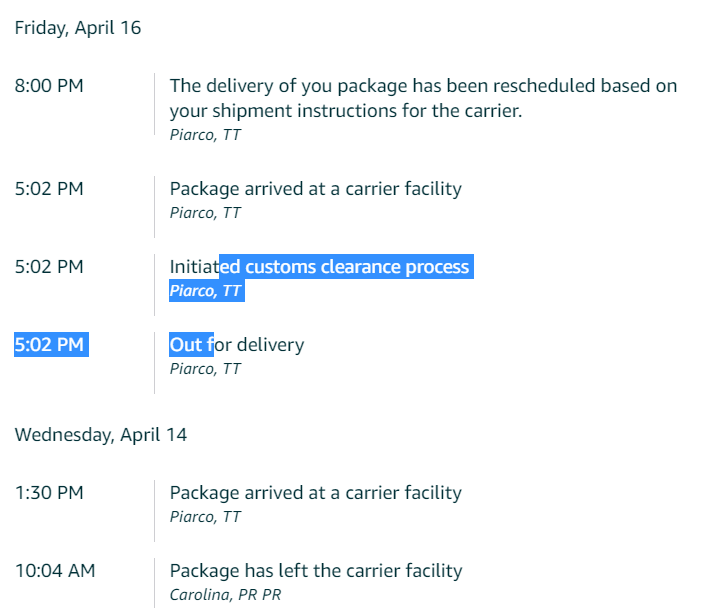Click Friday's 'Package arrived at a carrier facility'
The width and height of the screenshot is (706, 608).
[316, 189]
